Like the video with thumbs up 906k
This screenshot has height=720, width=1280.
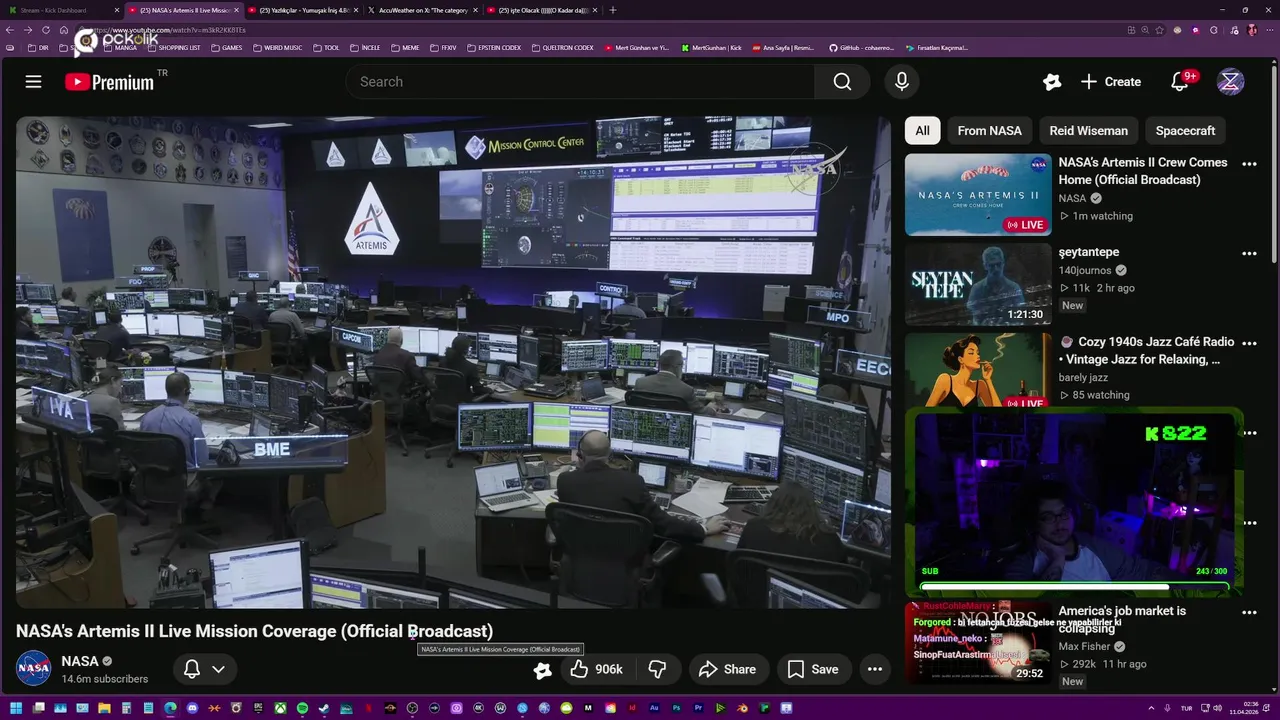pos(596,669)
